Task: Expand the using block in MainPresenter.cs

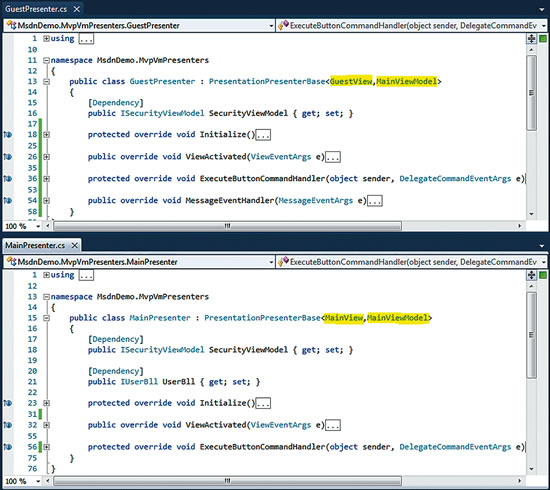Action: pos(46,275)
